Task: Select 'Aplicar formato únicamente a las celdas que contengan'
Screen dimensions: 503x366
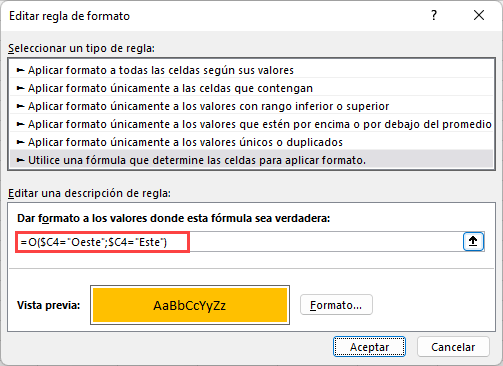Action: 251,88
